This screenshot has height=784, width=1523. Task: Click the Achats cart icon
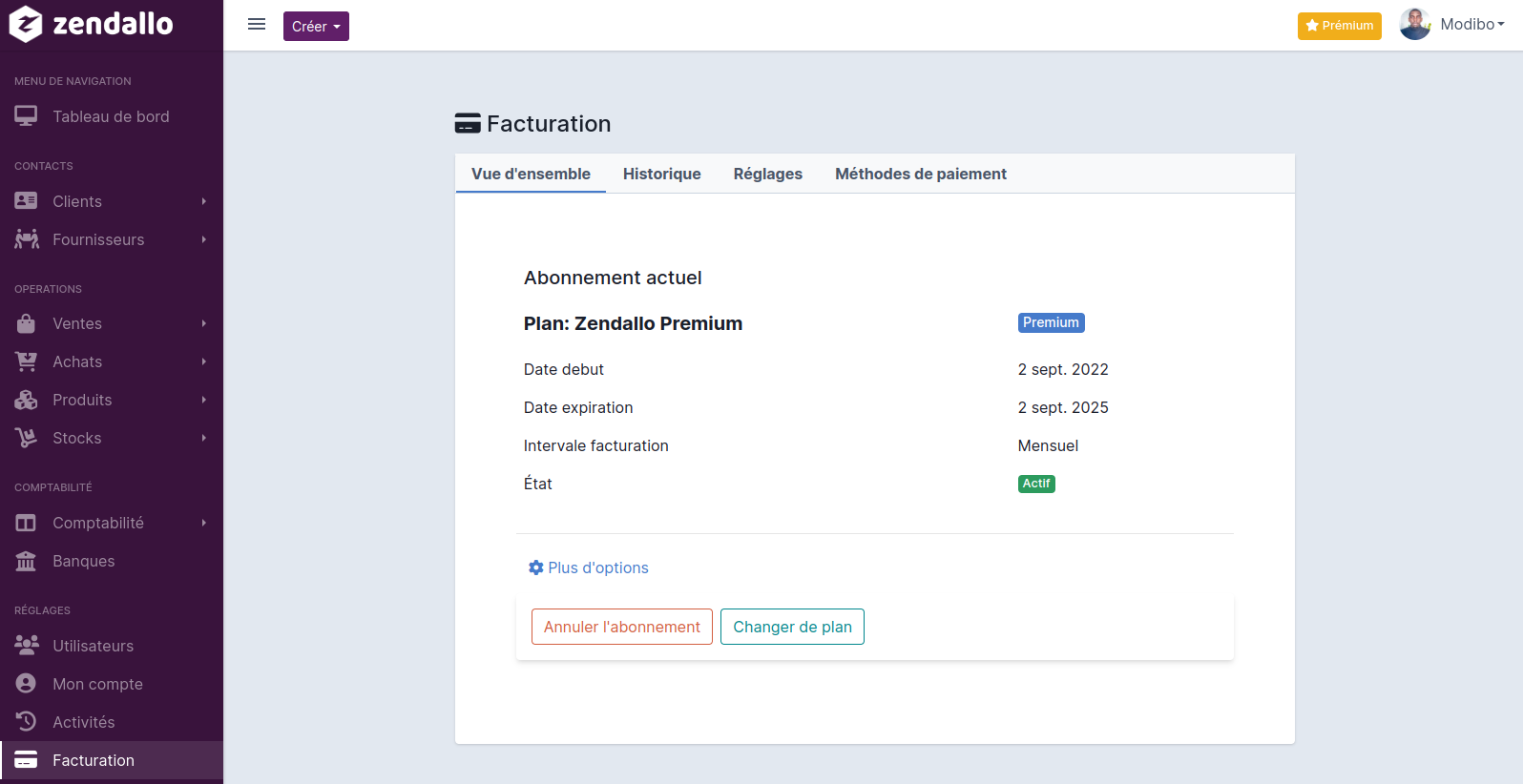(x=26, y=361)
